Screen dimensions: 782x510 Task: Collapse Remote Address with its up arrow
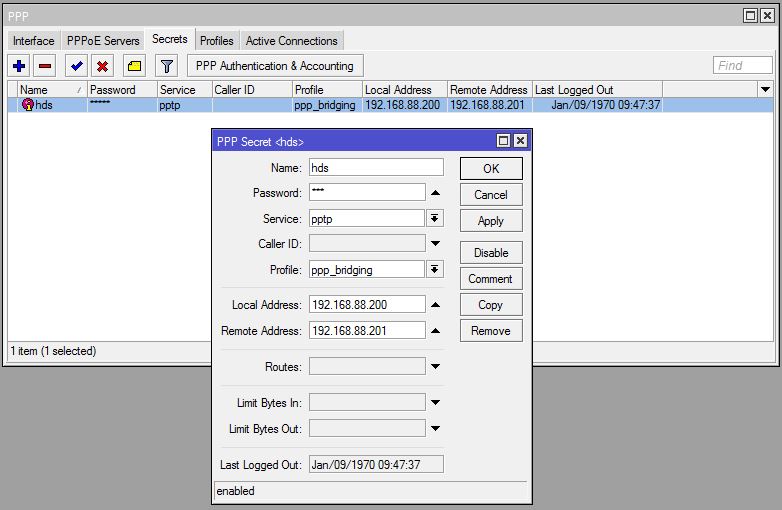click(x=435, y=331)
